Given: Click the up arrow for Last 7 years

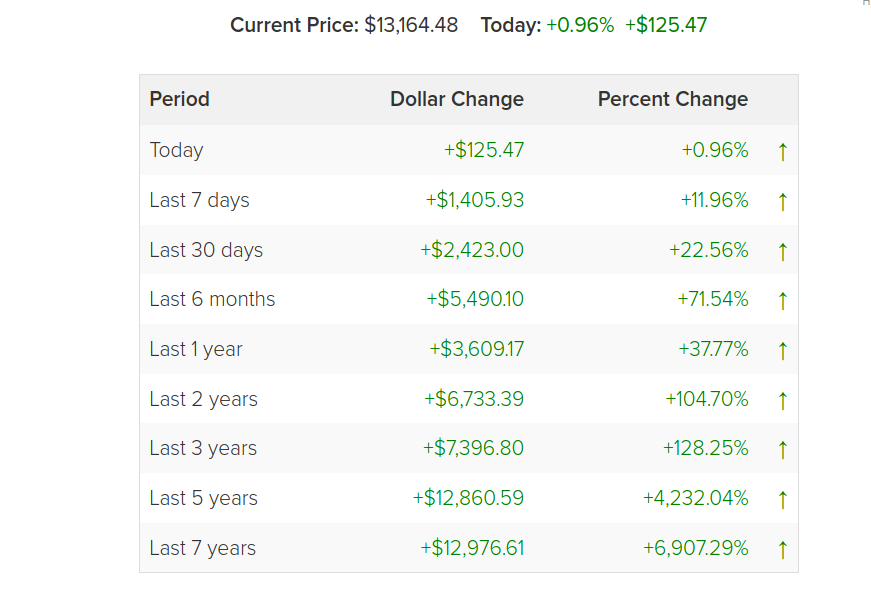Looking at the screenshot, I should (782, 549).
